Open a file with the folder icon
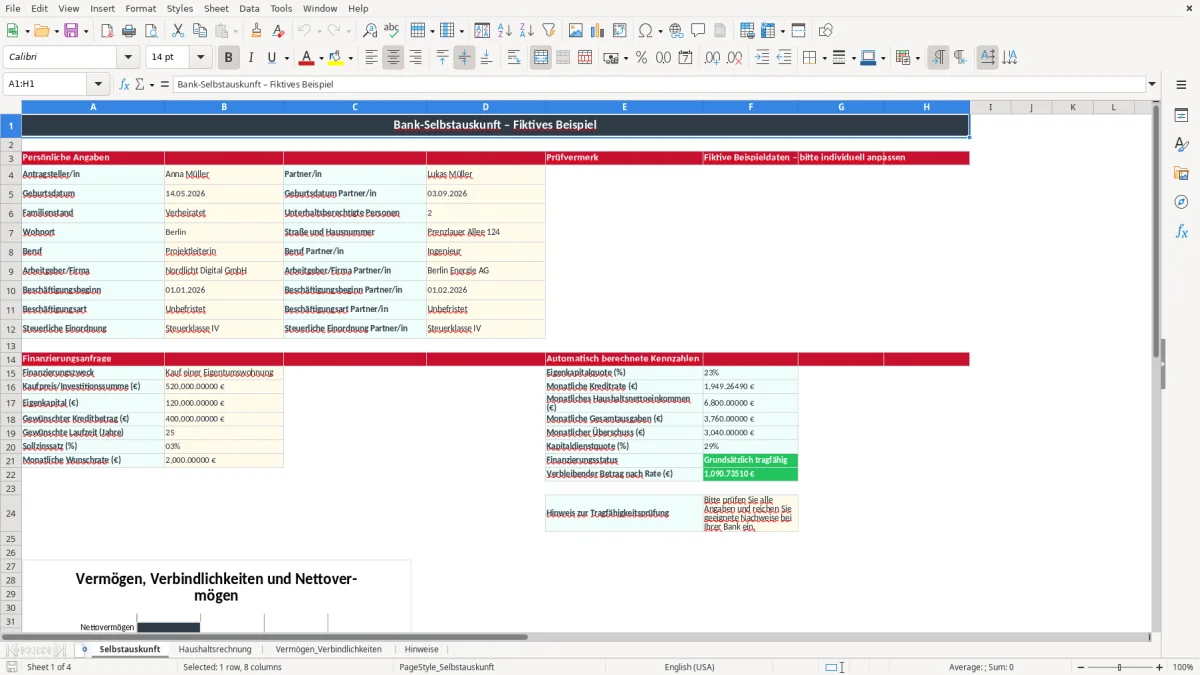Viewport: 1200px width, 675px height. [41, 31]
